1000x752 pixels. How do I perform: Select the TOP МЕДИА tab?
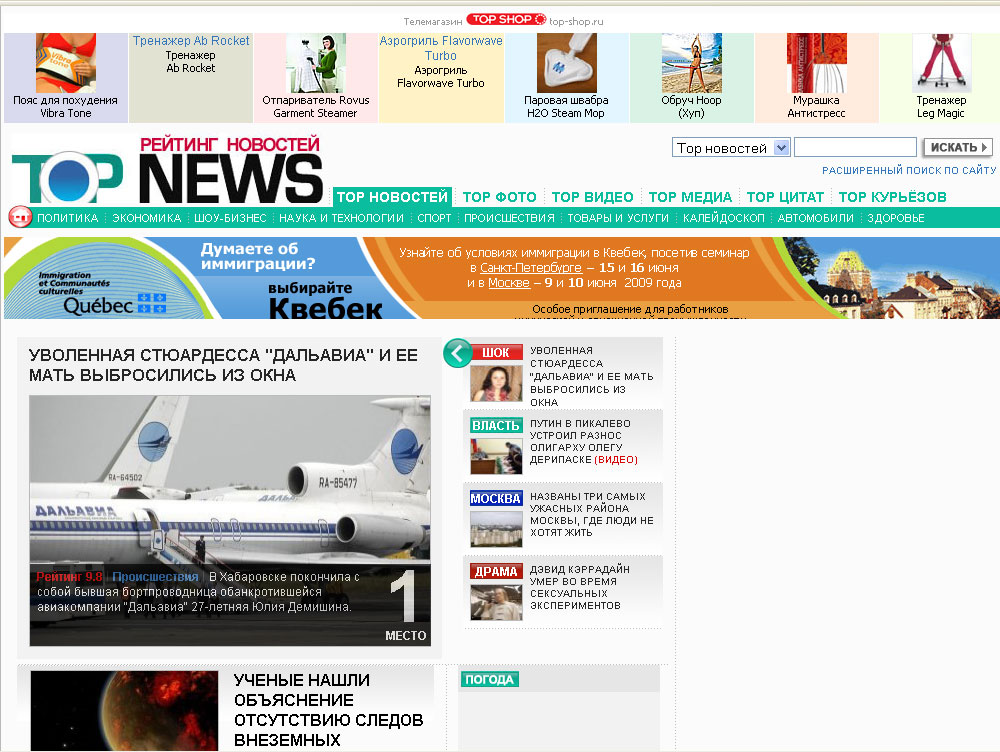690,197
